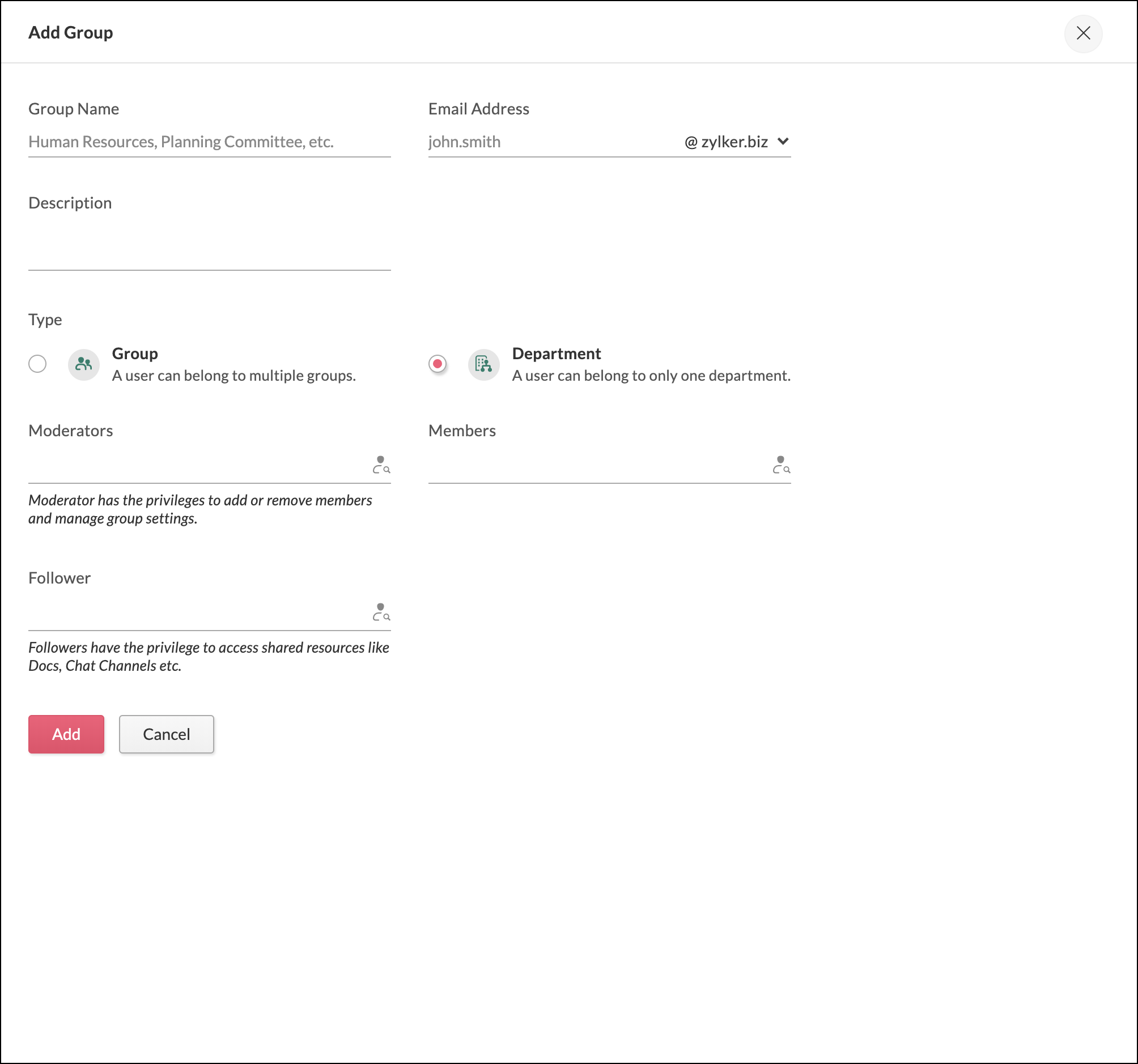This screenshot has width=1138, height=1064.
Task: Click the Group type people icon
Action: 83,364
